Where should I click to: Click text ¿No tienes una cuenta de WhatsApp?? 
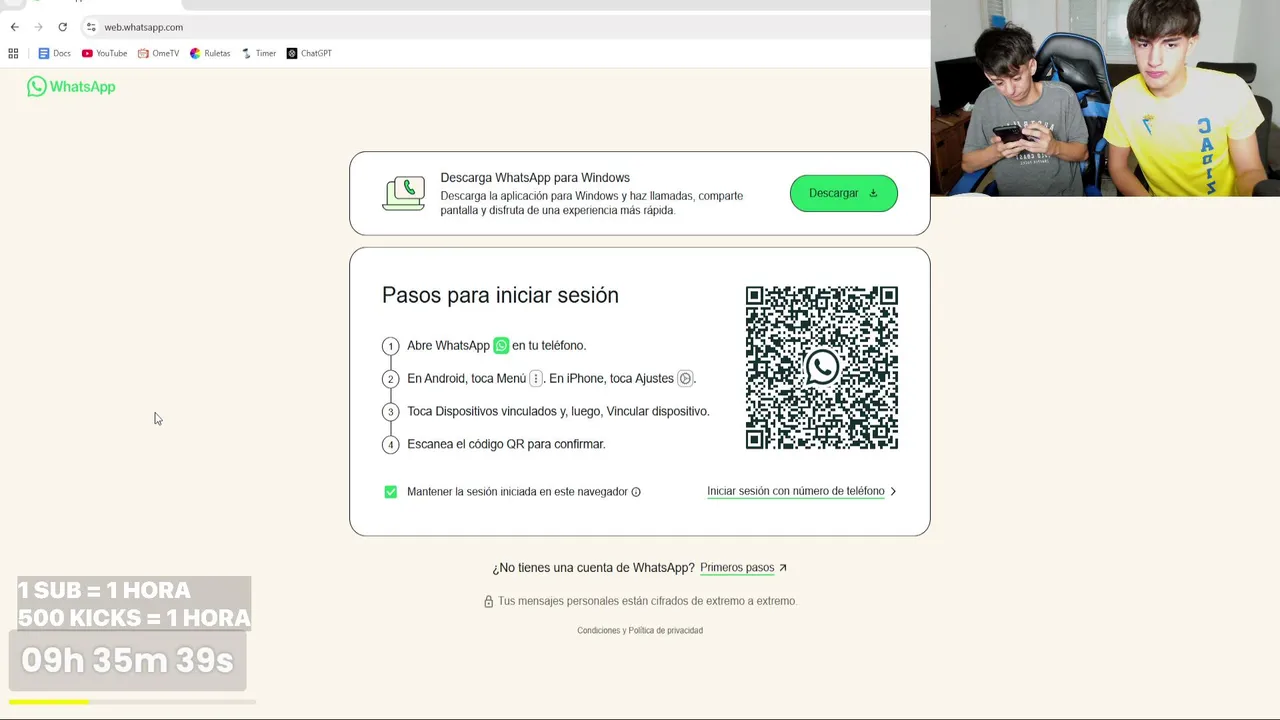[593, 568]
